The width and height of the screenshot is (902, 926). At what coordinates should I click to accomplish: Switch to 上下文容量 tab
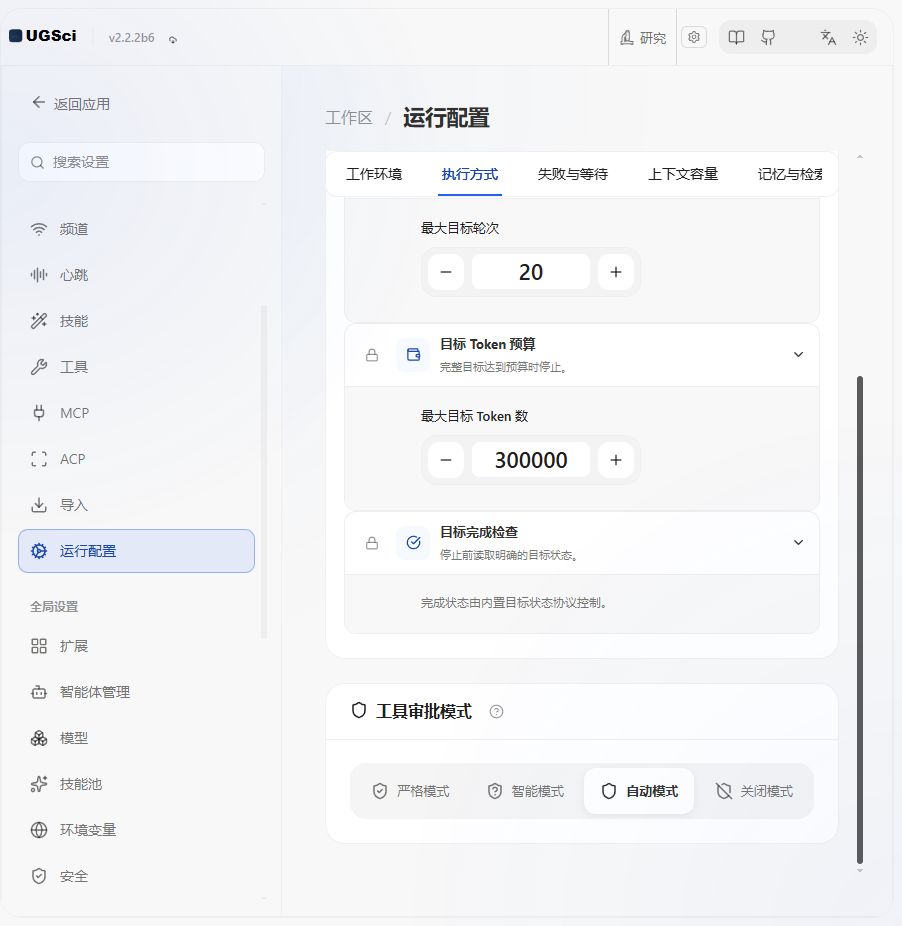click(683, 174)
